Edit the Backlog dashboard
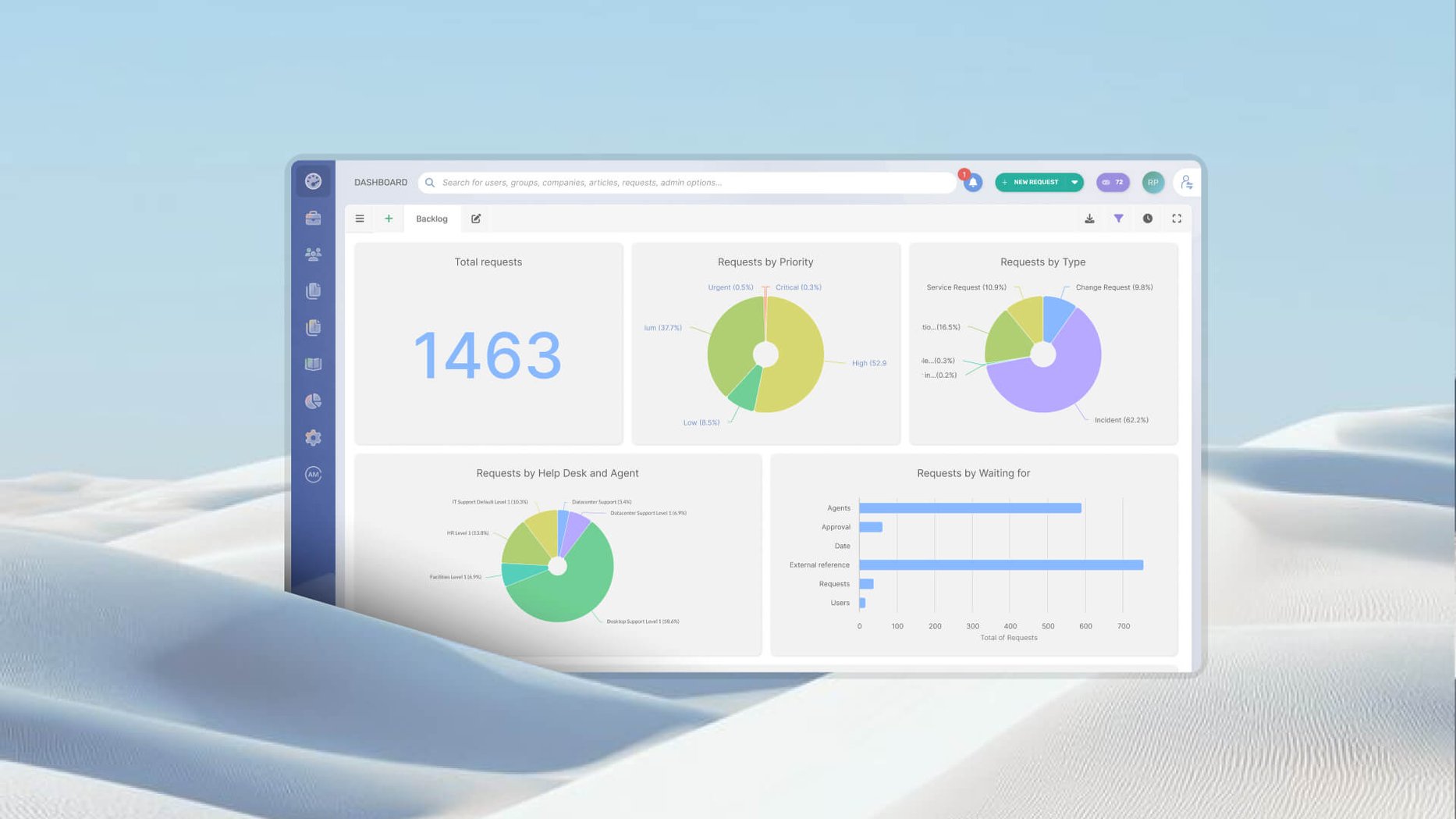 [x=476, y=219]
